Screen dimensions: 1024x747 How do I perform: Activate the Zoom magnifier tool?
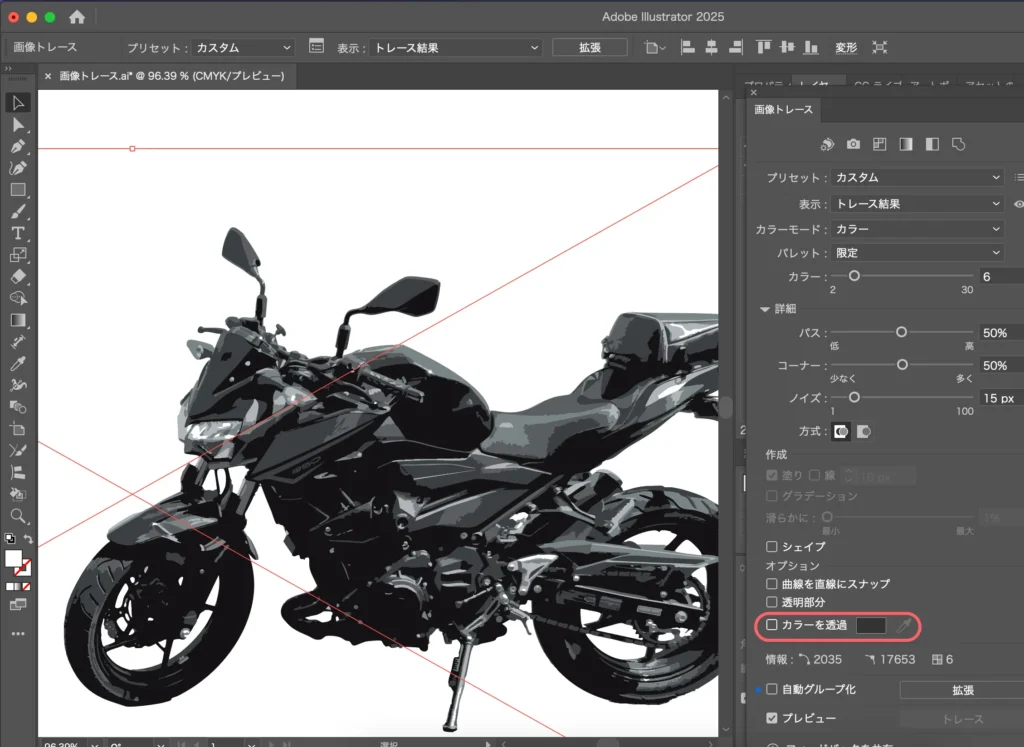point(18,516)
